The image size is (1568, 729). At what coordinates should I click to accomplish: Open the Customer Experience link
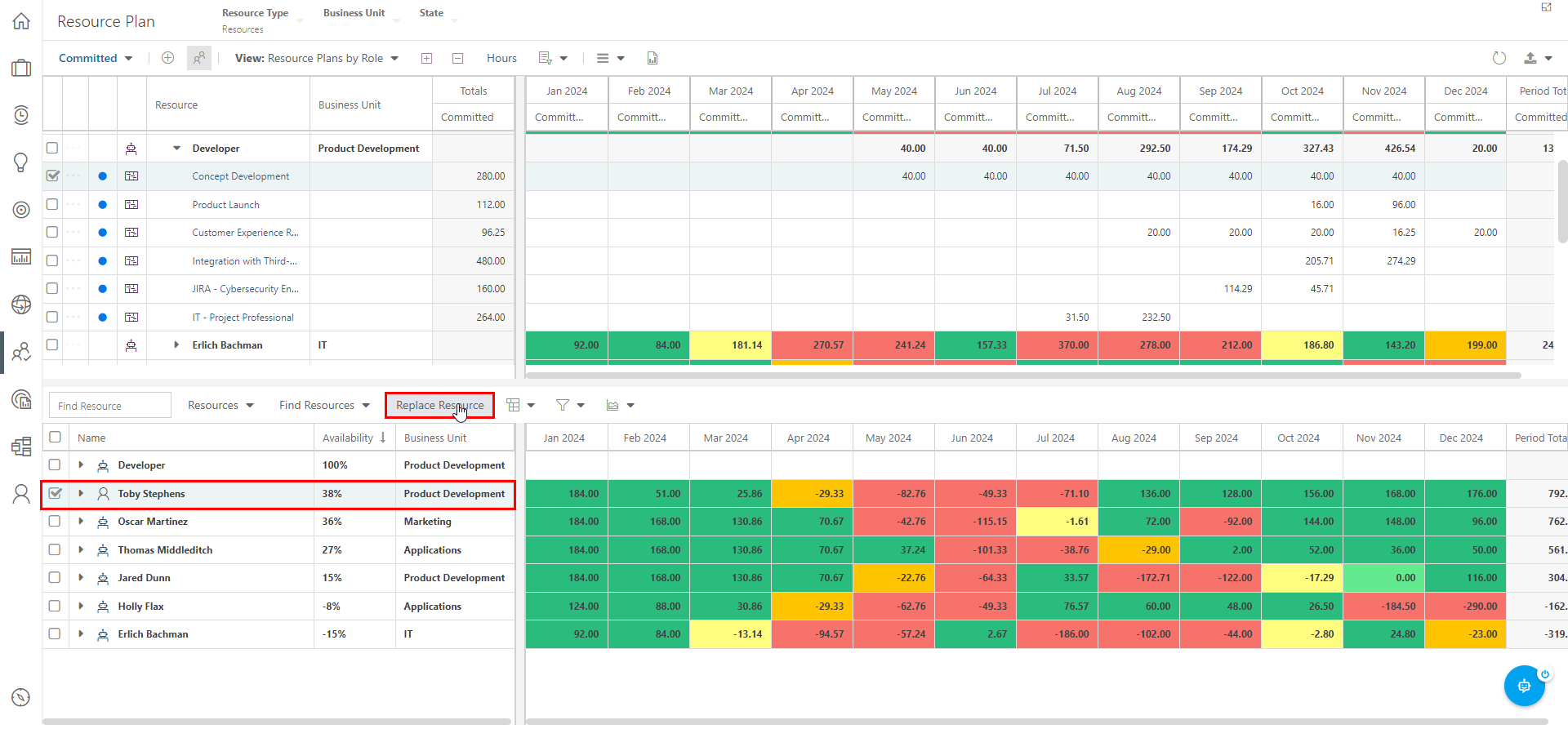245,233
